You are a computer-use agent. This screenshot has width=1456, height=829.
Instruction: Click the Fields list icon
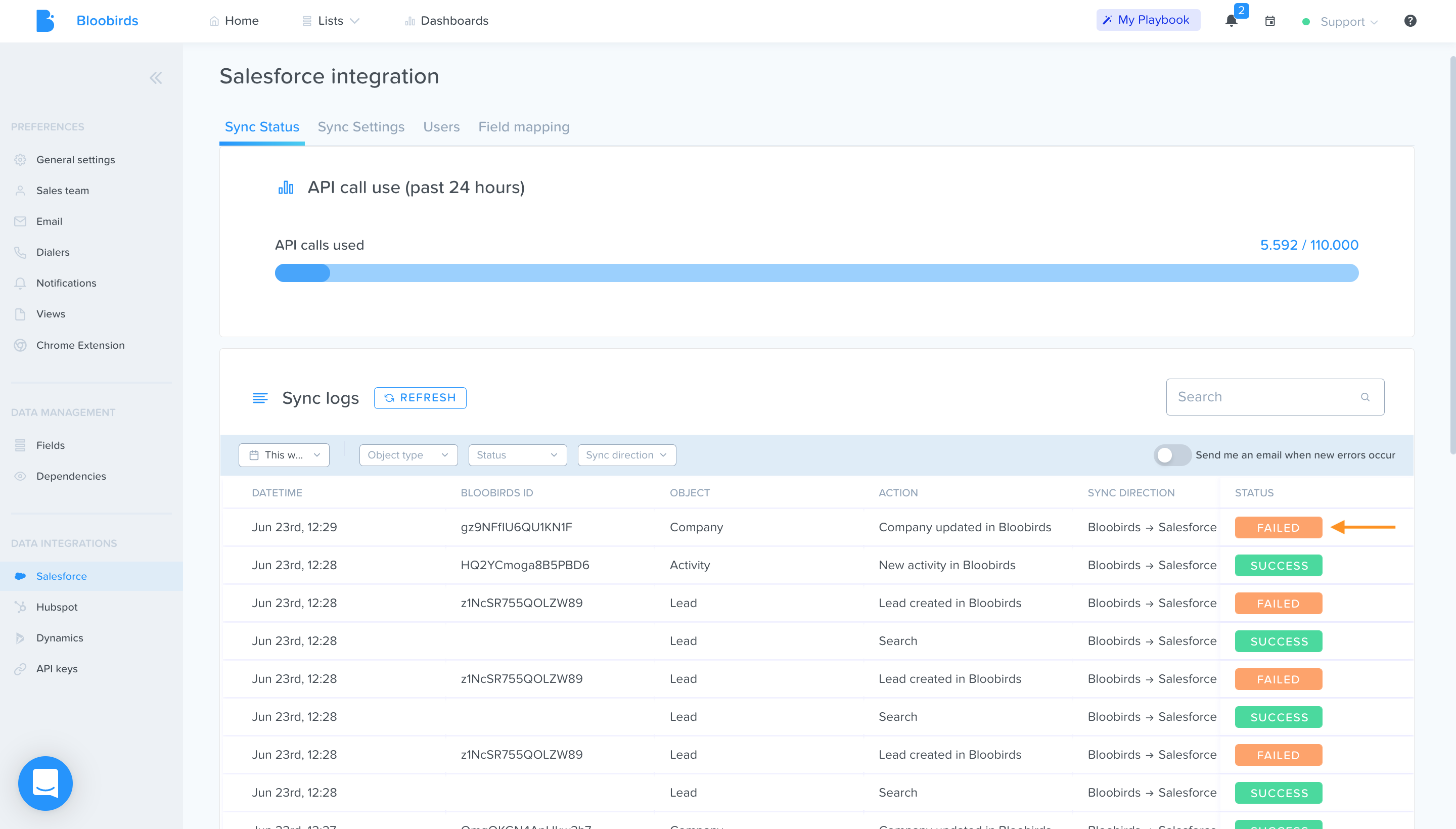21,445
